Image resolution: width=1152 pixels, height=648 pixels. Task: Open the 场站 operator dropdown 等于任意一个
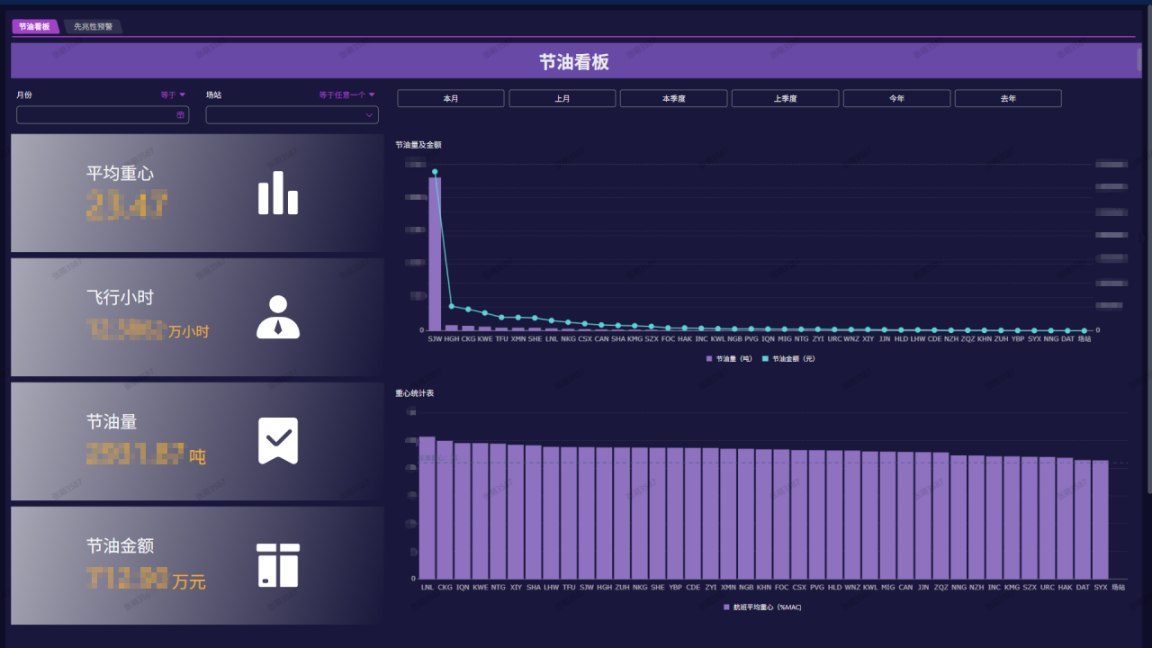pyautogui.click(x=347, y=95)
